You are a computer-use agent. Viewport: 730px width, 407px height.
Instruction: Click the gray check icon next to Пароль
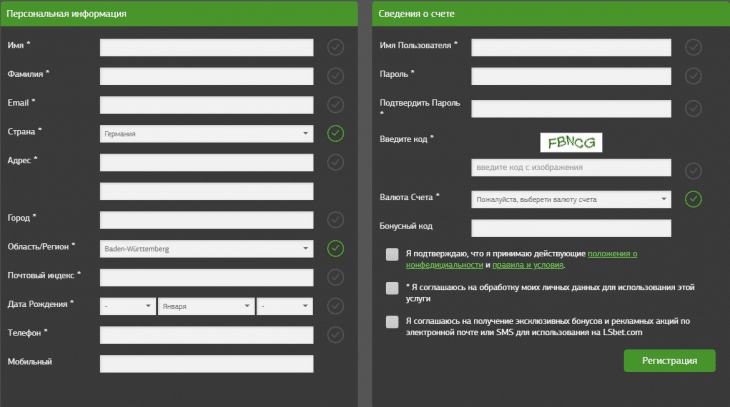point(693,76)
